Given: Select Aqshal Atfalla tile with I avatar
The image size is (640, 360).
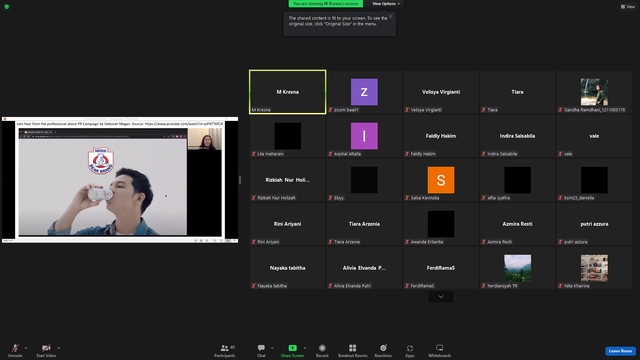Looking at the screenshot, I should coord(364,136).
